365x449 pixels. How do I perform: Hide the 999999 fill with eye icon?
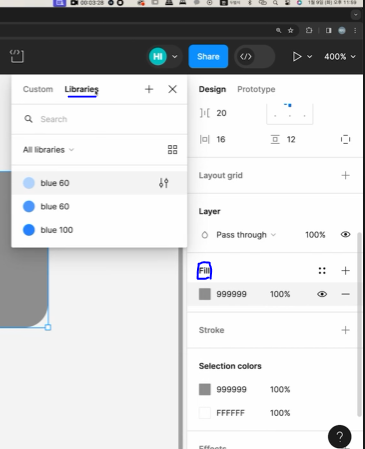click(x=322, y=294)
